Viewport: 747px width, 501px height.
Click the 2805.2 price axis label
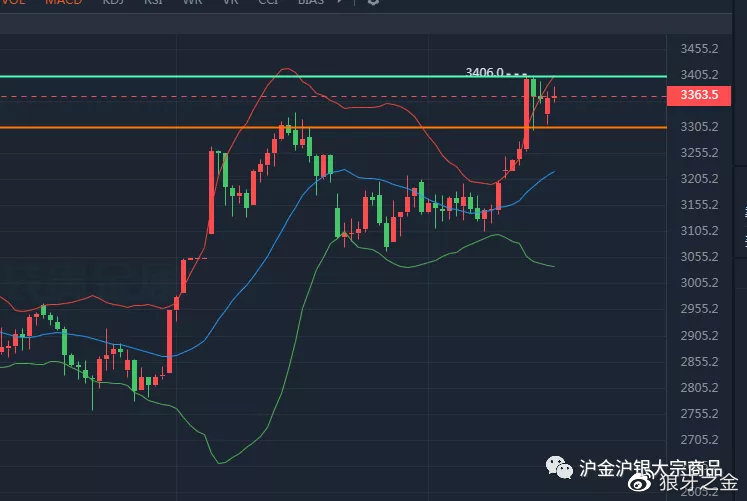699,388
